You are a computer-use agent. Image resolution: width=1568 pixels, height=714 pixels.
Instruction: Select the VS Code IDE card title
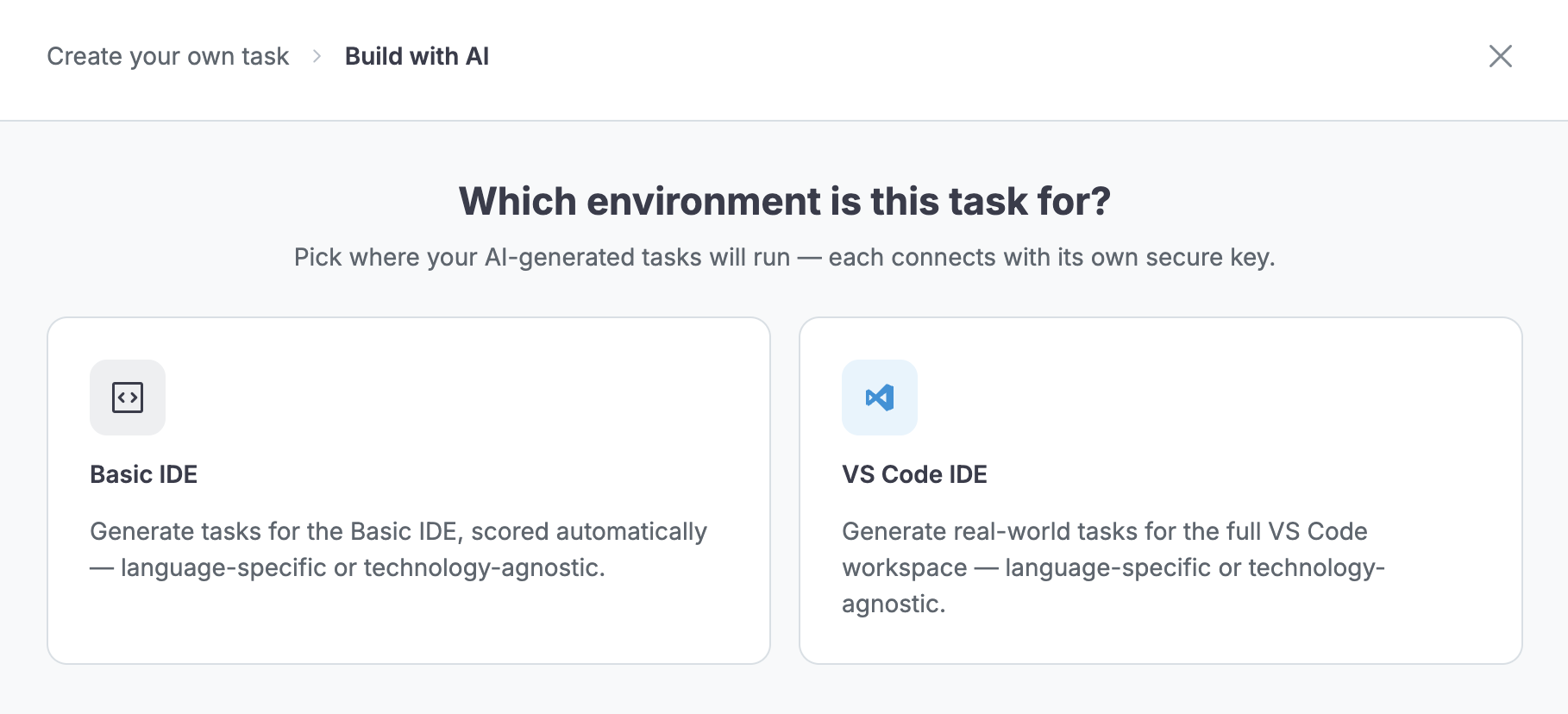[914, 474]
